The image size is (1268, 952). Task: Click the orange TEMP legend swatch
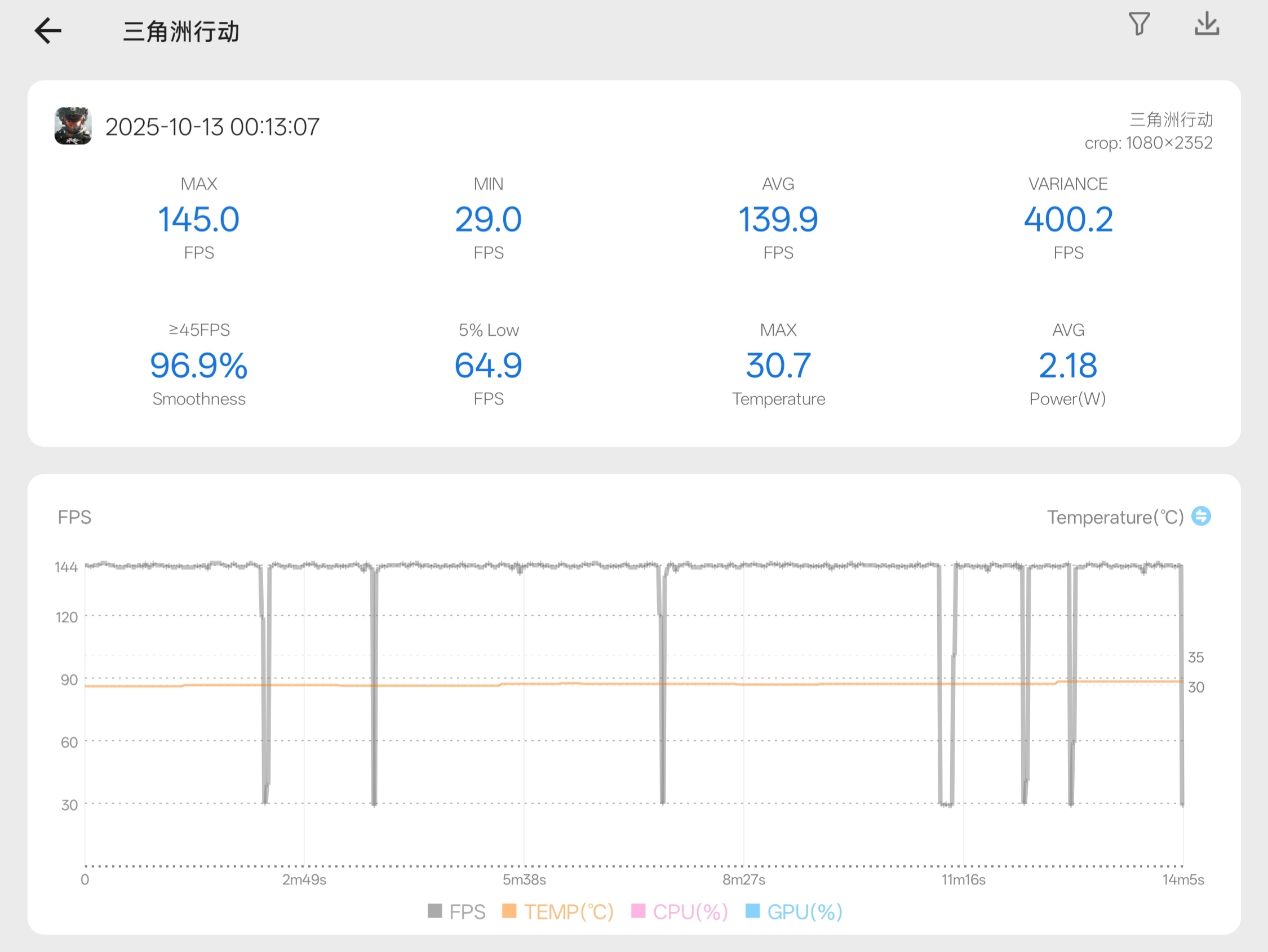[509, 911]
